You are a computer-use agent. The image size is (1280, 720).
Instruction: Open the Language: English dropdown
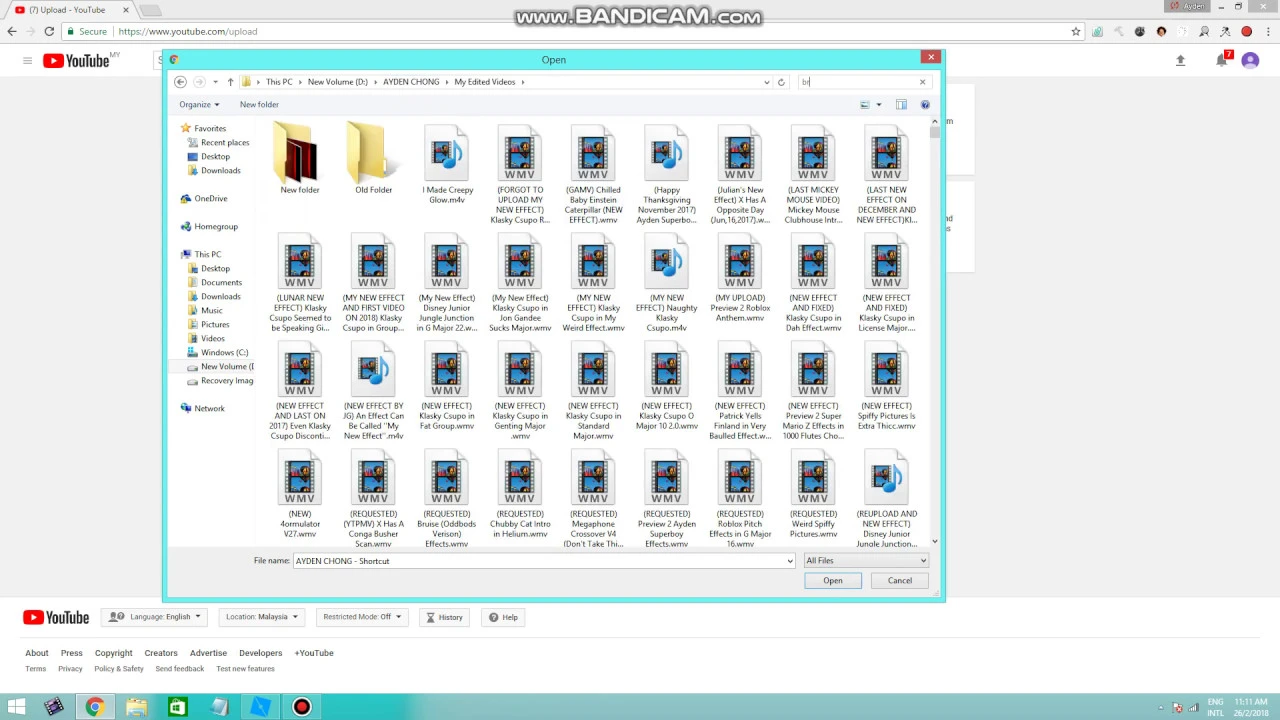pos(155,617)
